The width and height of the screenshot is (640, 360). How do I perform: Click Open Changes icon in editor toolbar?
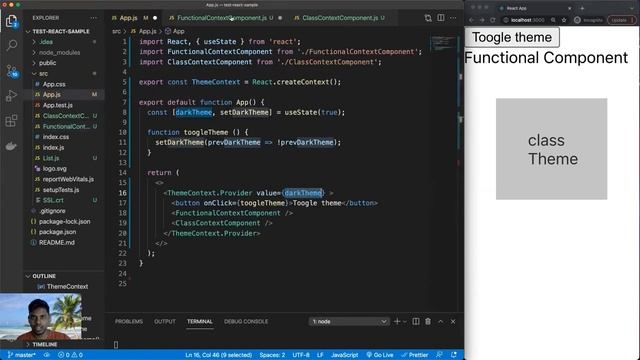[428, 18]
